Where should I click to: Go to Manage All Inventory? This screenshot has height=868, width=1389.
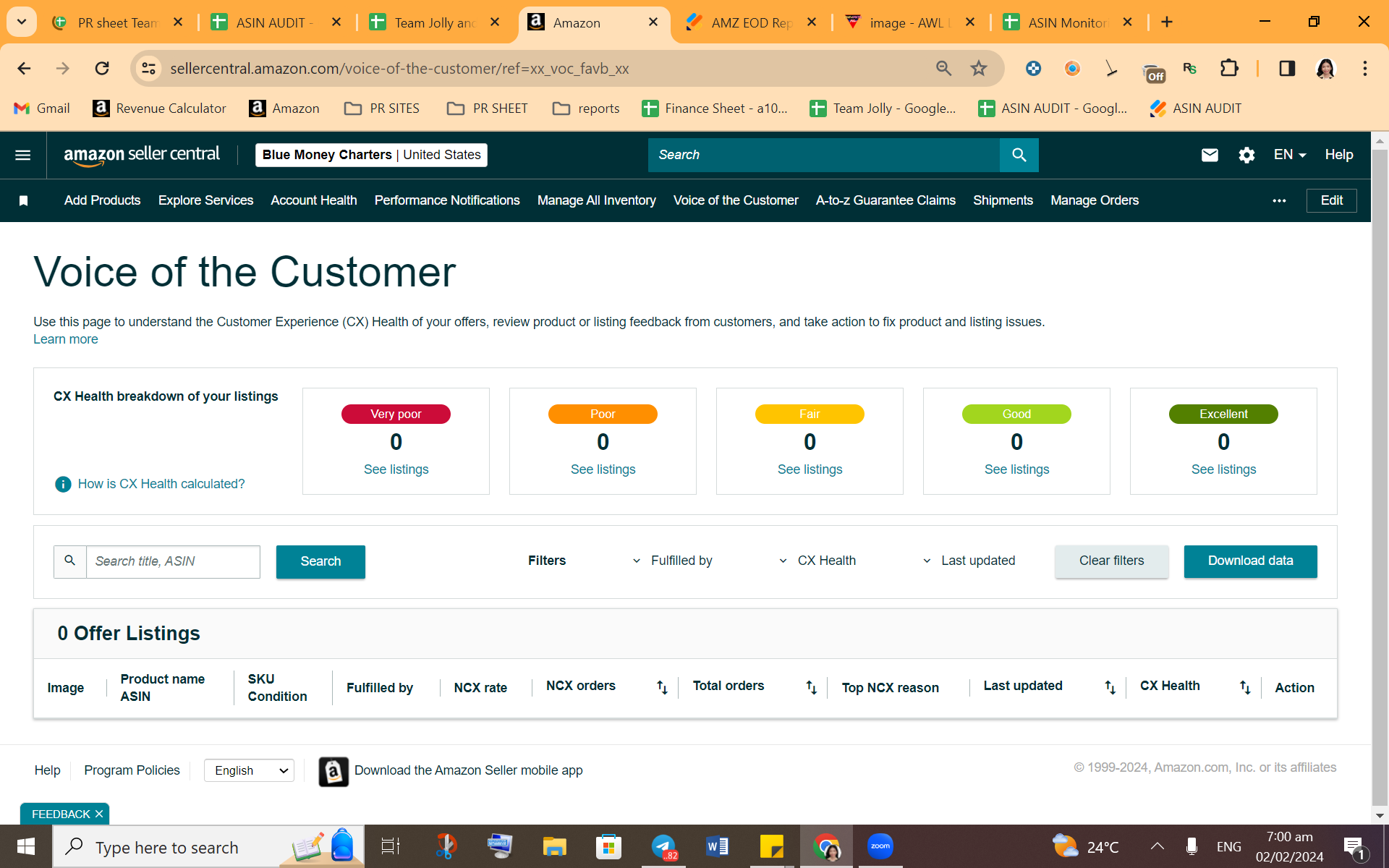(x=597, y=200)
